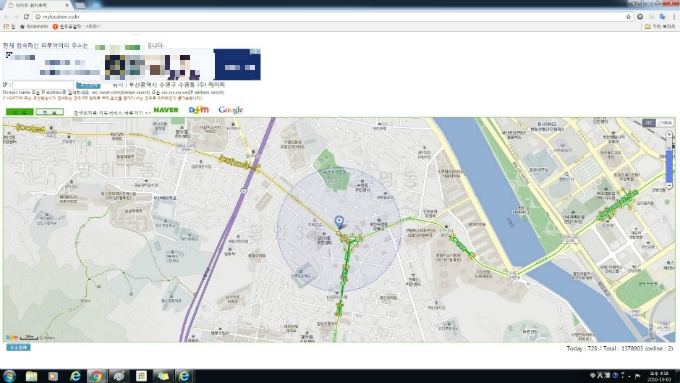Open the orange-icon bookmark in bookmarks bar

(x=76, y=26)
